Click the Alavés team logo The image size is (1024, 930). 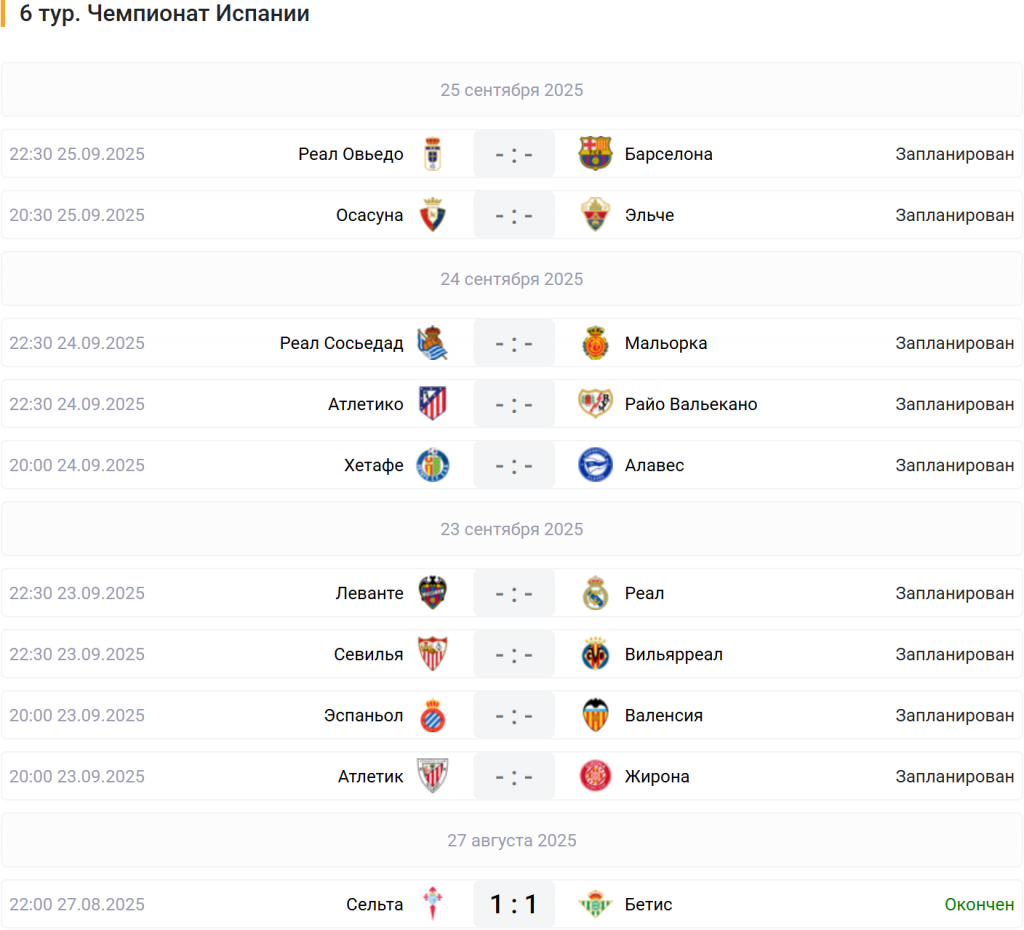coord(595,465)
